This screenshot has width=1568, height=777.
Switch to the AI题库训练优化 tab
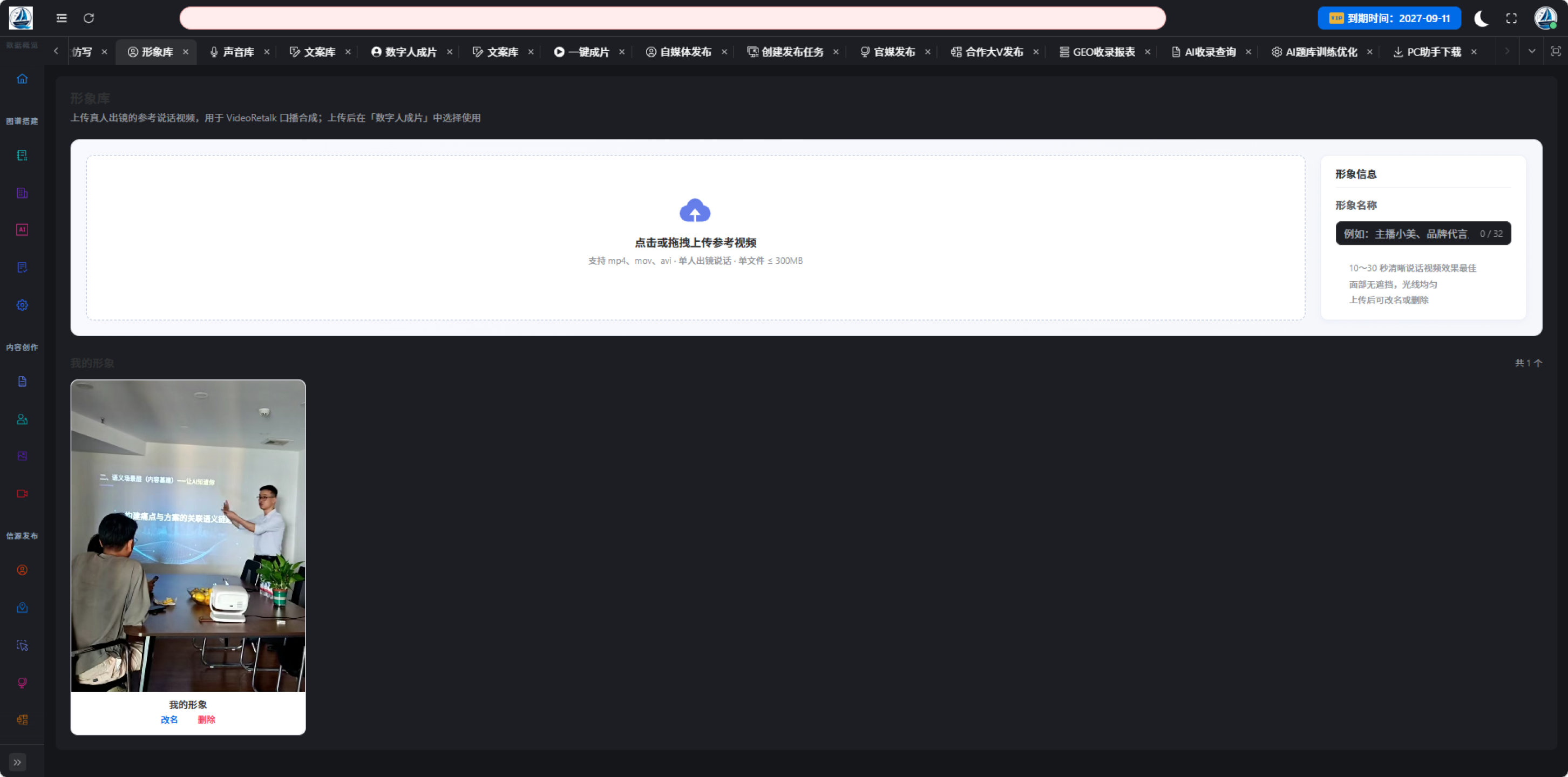(x=1314, y=52)
